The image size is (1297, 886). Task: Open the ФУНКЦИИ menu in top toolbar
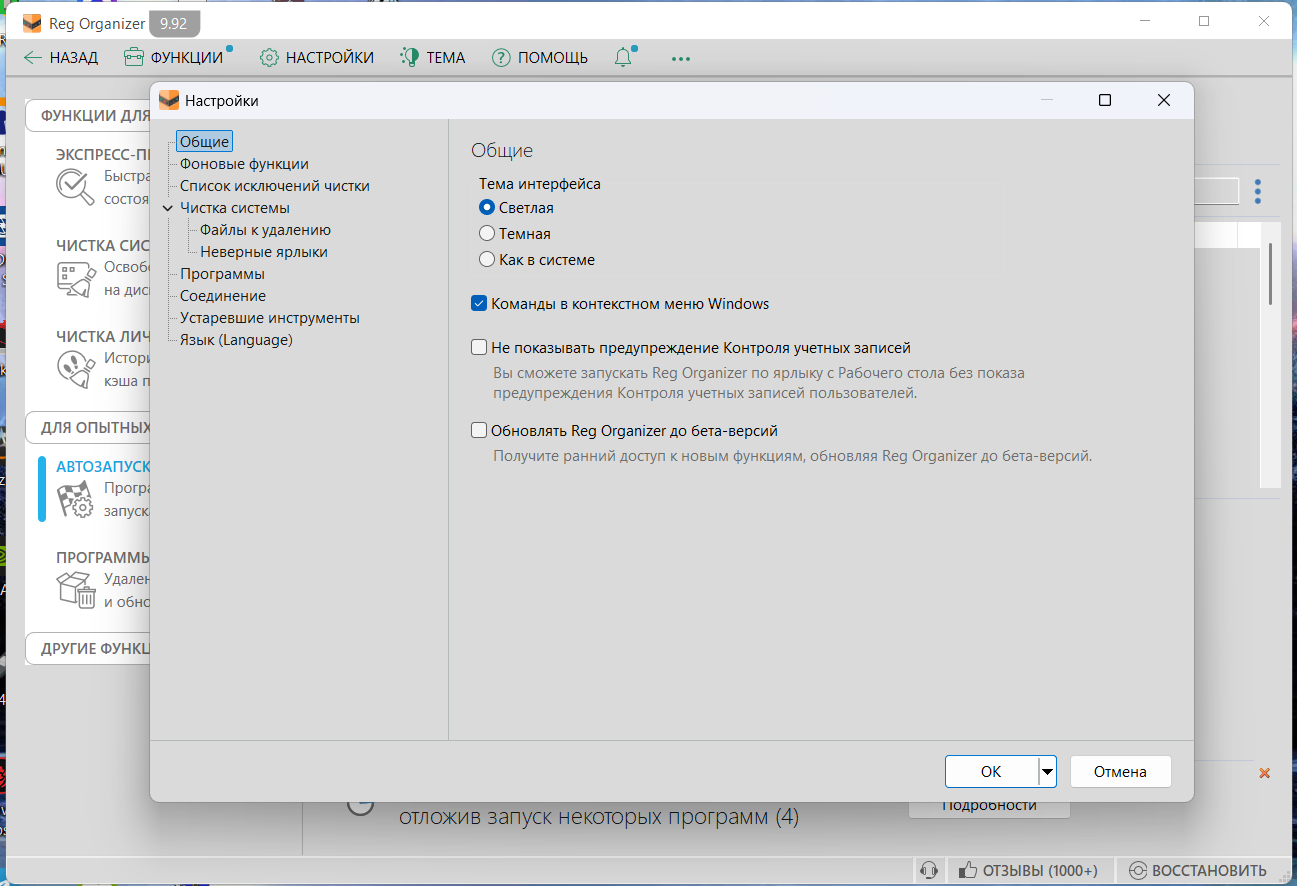(174, 58)
